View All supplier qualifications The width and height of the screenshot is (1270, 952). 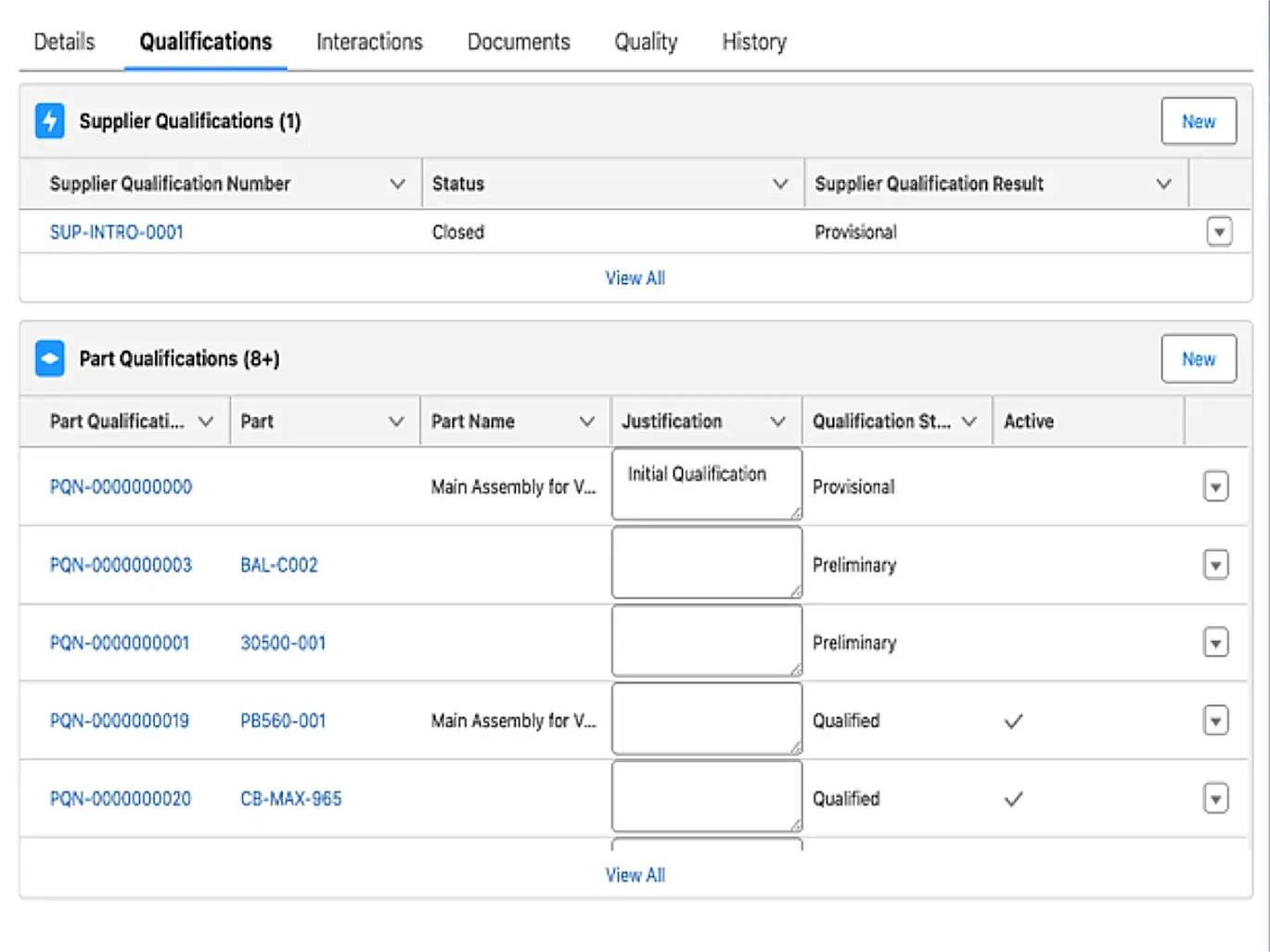(x=635, y=277)
